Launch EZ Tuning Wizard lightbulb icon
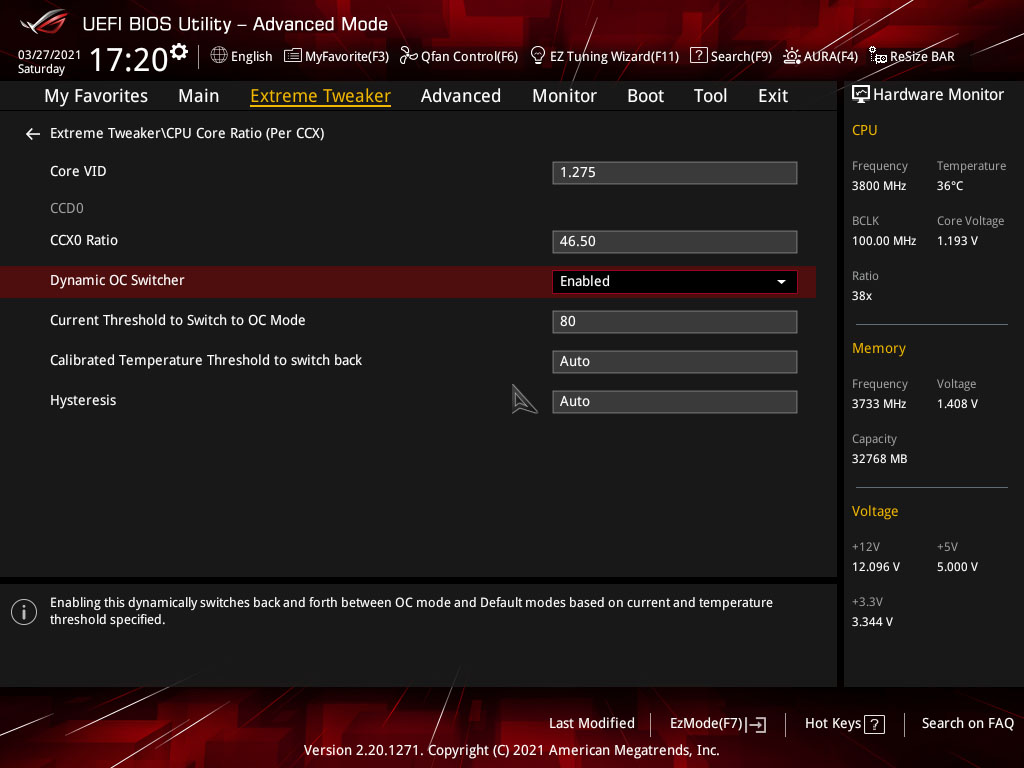The width and height of the screenshot is (1024, 768). [x=537, y=56]
